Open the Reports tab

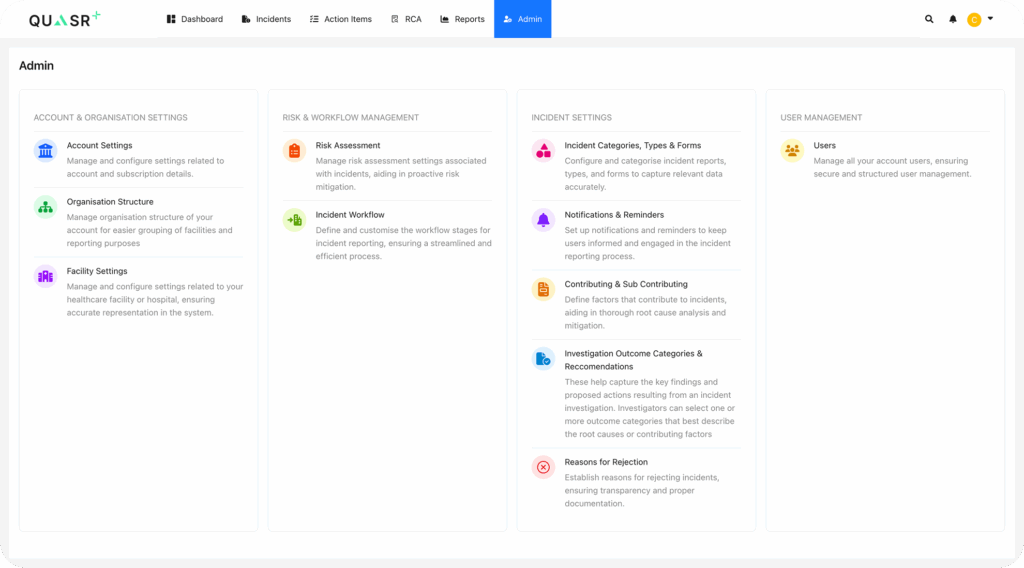click(x=462, y=19)
